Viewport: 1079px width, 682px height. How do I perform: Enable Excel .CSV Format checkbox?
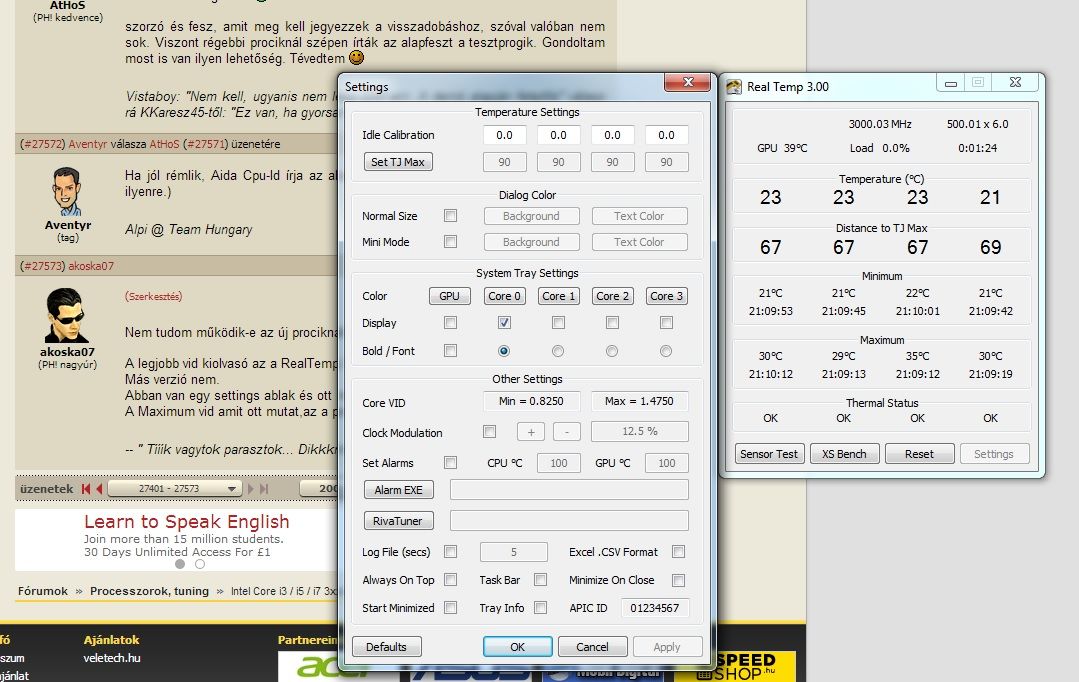click(x=679, y=551)
